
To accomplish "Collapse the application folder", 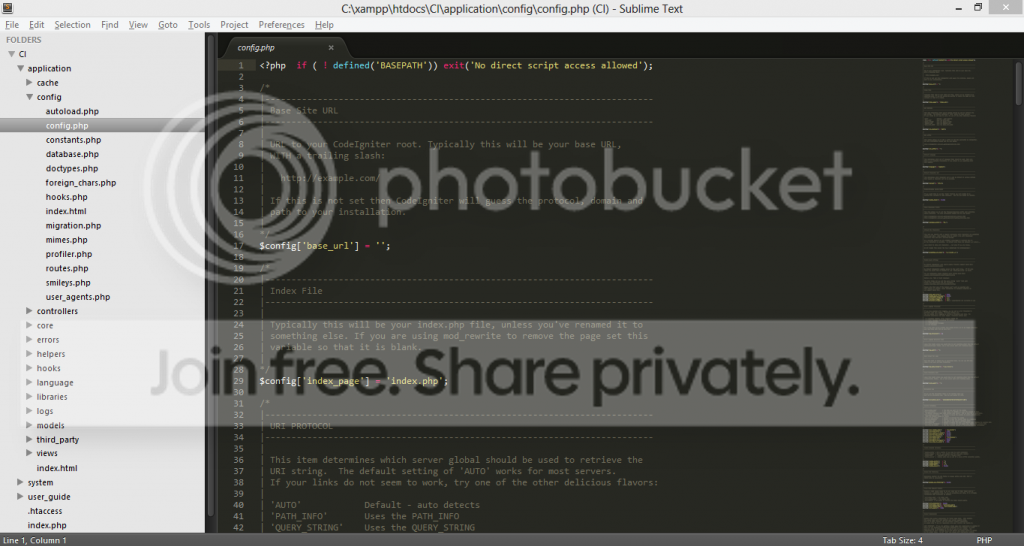I will pos(20,69).
